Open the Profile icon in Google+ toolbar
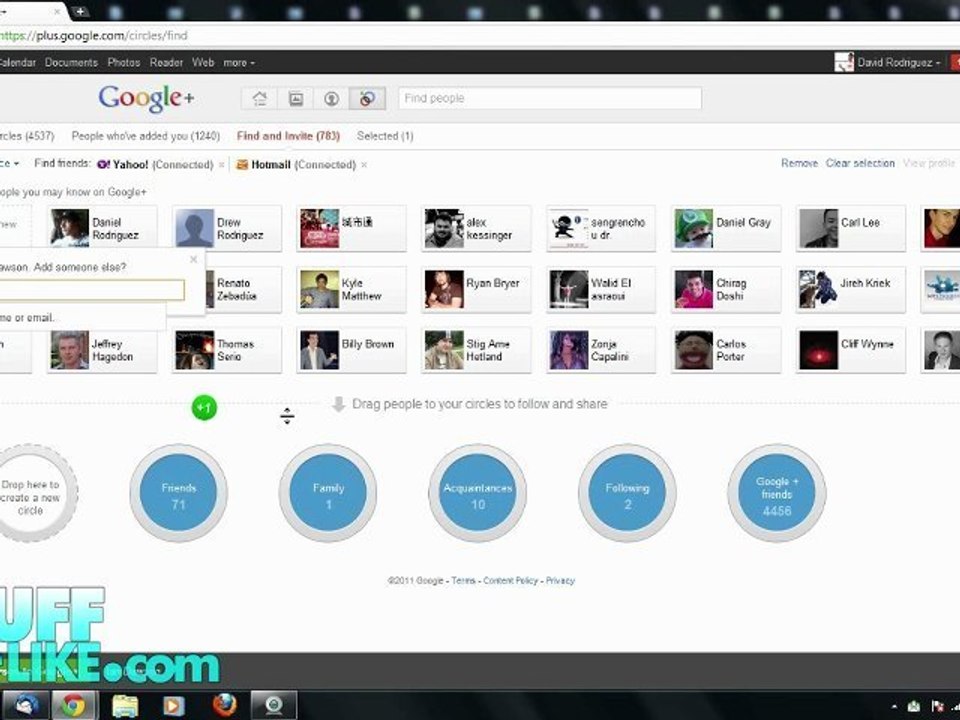 [331, 99]
